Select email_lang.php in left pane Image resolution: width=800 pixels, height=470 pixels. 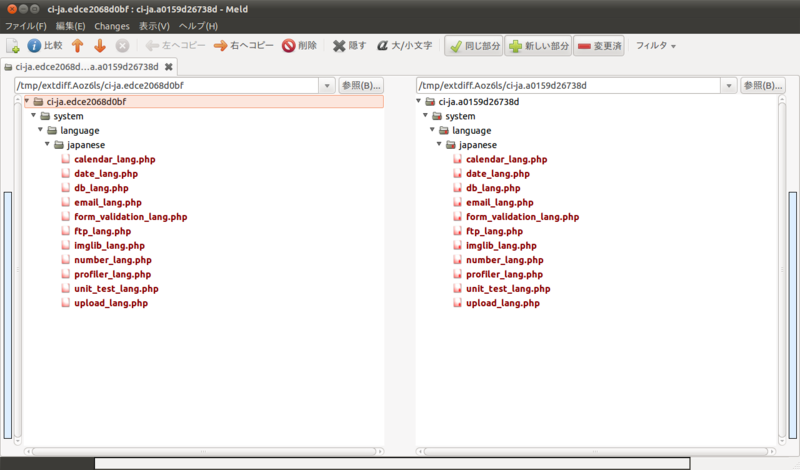108,203
